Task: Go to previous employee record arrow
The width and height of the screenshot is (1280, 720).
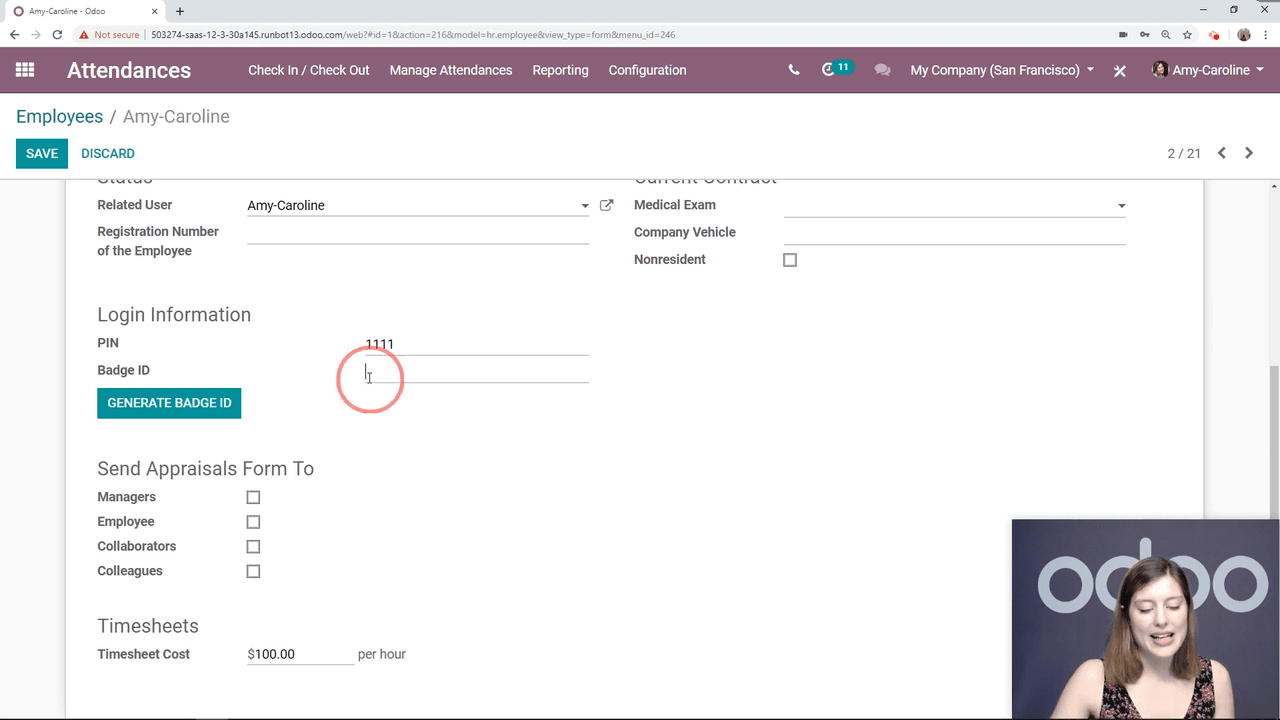Action: point(1222,153)
